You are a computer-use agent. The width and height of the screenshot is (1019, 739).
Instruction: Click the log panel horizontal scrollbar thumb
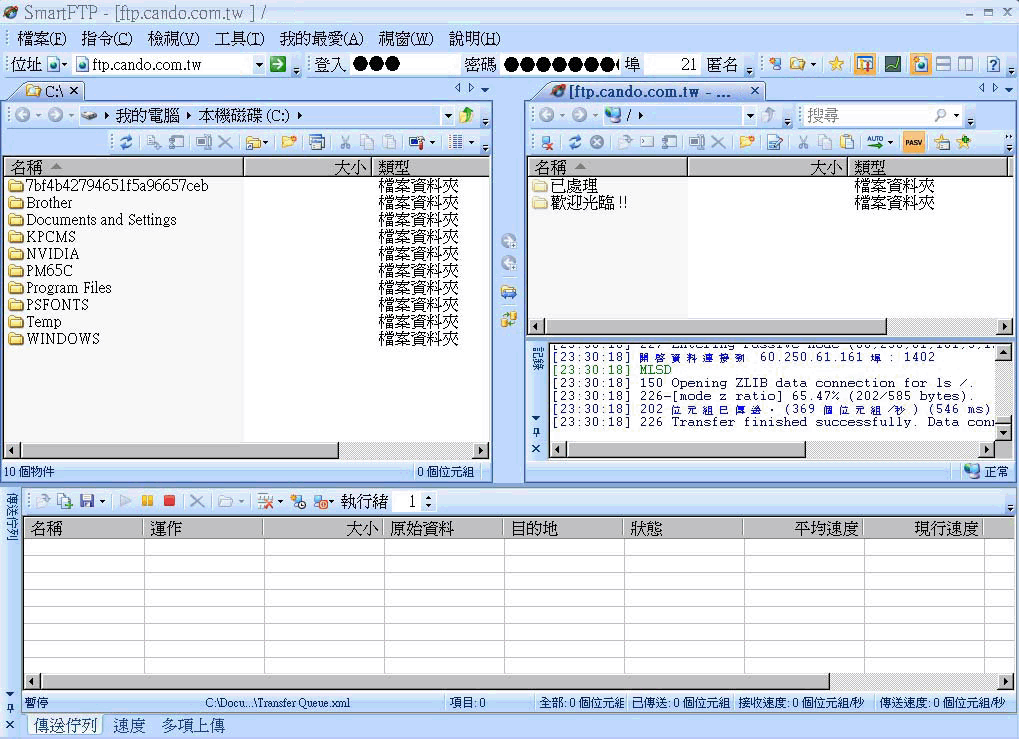[x=686, y=448]
